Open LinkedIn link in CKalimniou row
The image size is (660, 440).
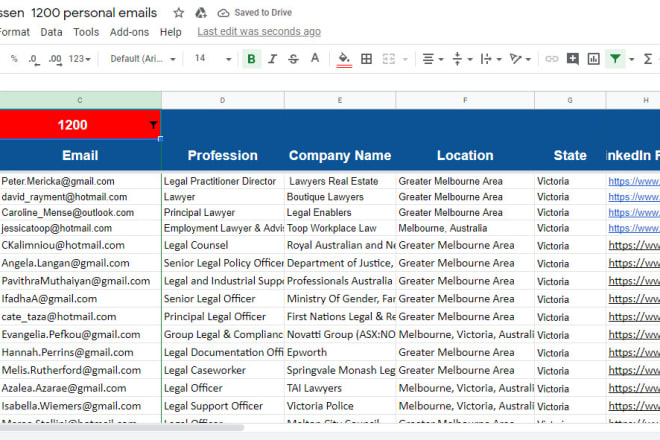(x=634, y=245)
